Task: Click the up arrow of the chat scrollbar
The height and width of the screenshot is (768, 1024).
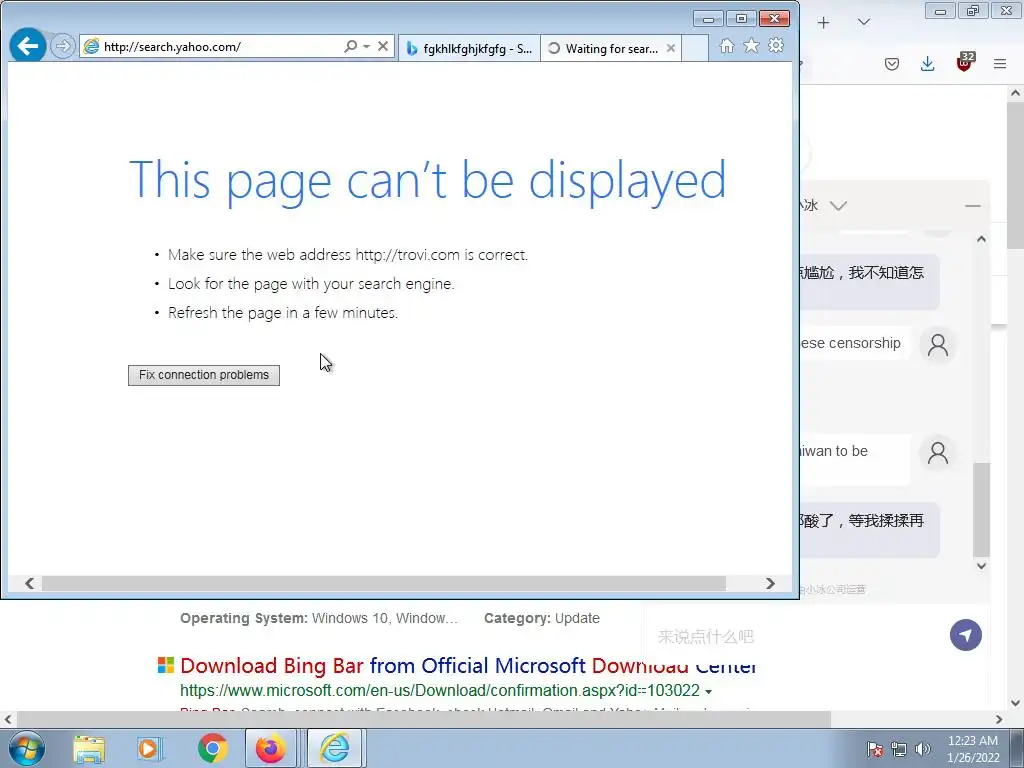Action: 982,239
